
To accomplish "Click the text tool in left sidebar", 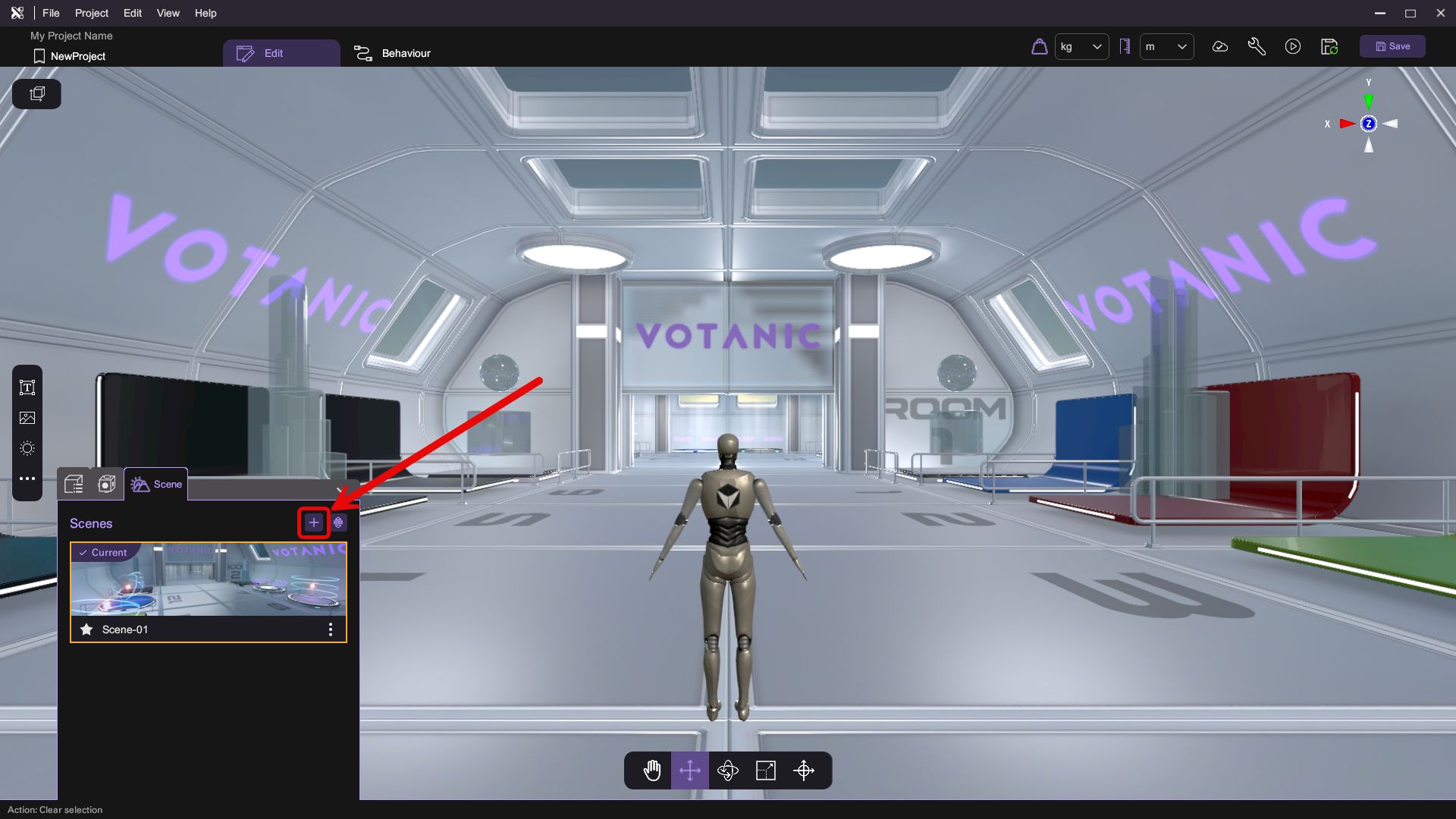I will [27, 388].
